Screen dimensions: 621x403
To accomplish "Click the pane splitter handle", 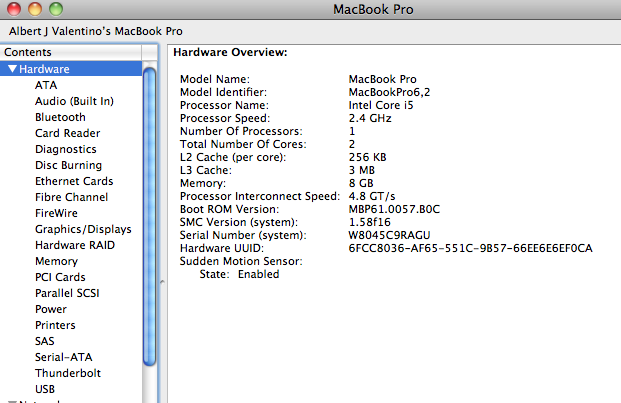I will pos(162,282).
